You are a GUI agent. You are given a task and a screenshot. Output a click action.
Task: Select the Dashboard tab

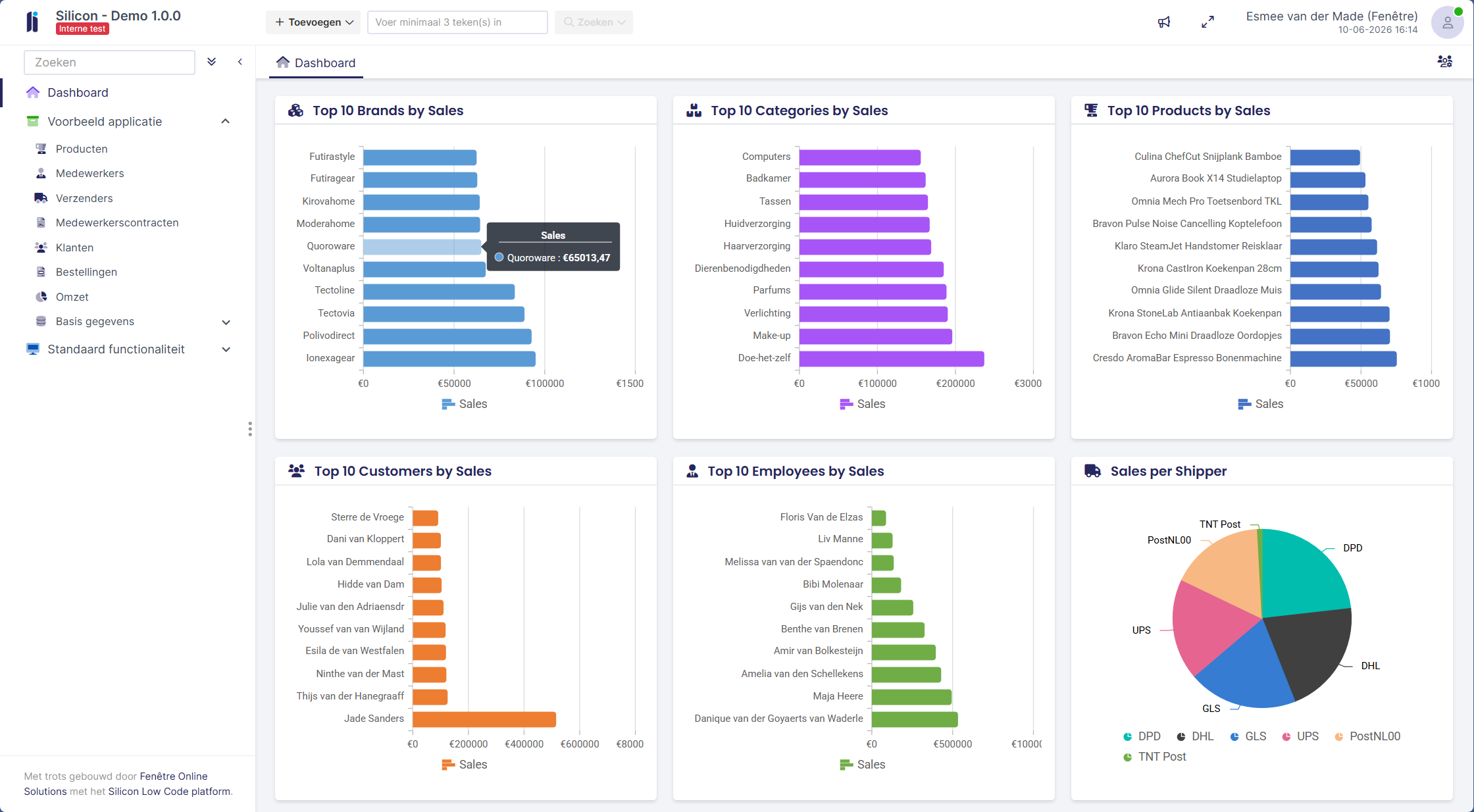point(316,63)
